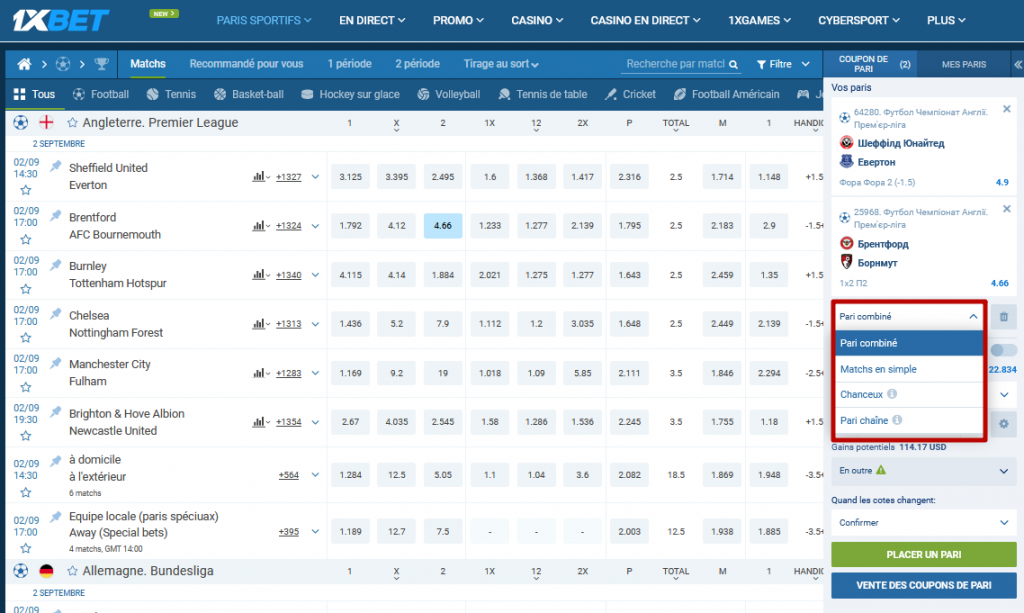Open CYBERSPORT menu
The height and width of the screenshot is (613, 1024).
tap(859, 20)
